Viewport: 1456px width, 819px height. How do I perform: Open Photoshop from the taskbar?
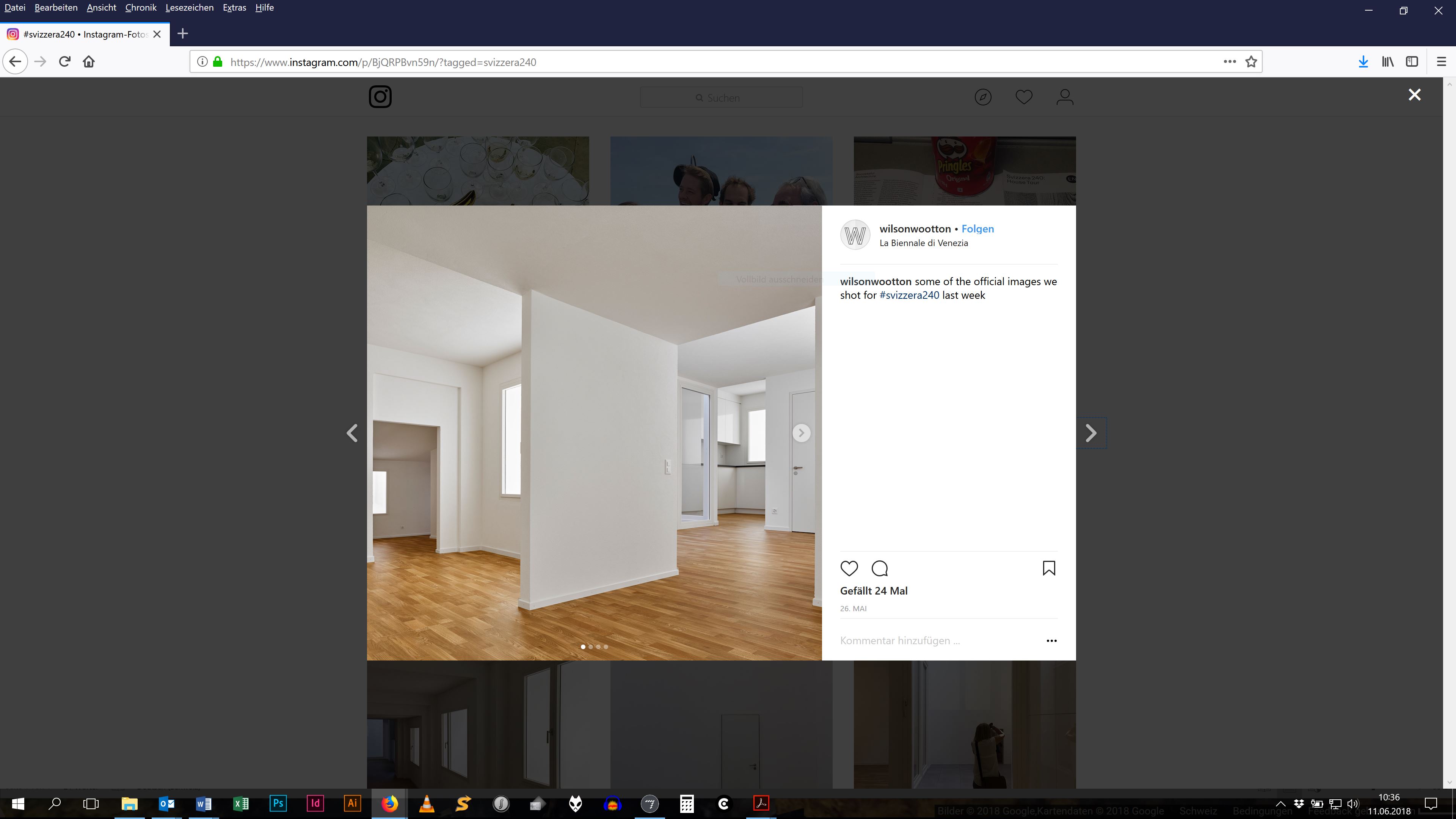click(x=278, y=803)
